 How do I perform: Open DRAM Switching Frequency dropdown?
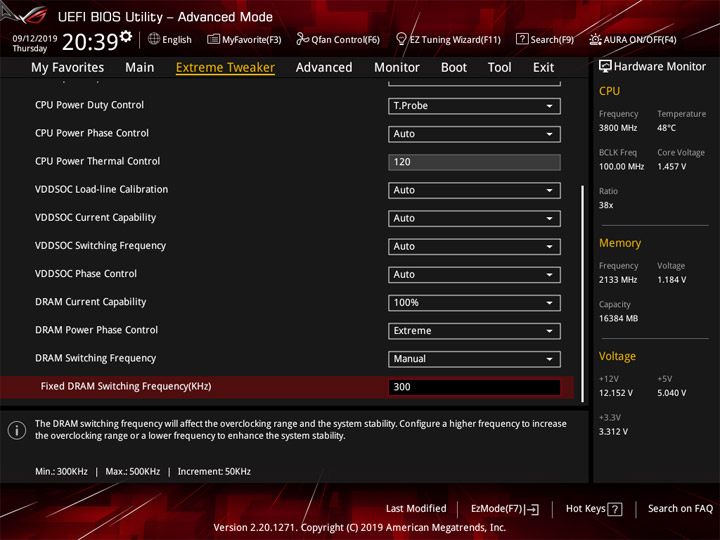point(474,359)
